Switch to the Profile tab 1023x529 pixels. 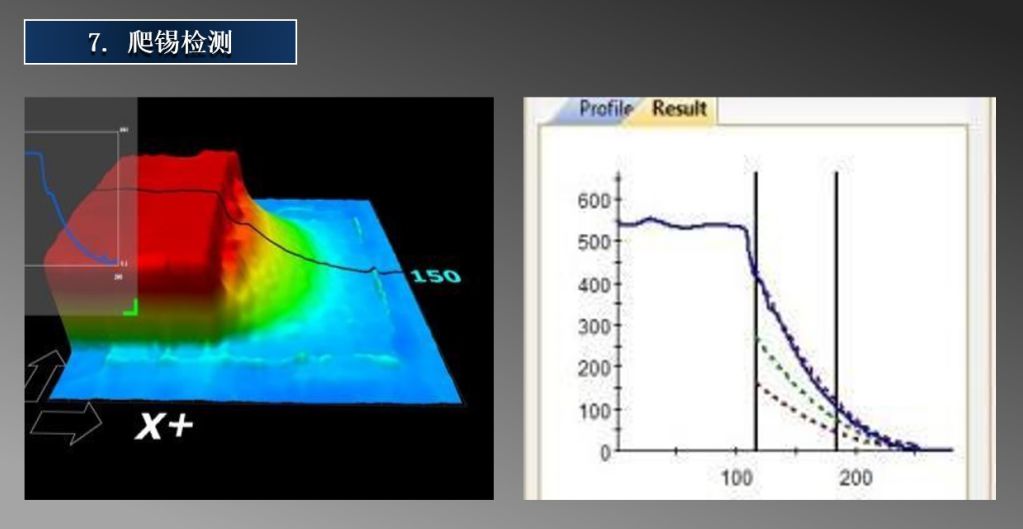tap(604, 109)
